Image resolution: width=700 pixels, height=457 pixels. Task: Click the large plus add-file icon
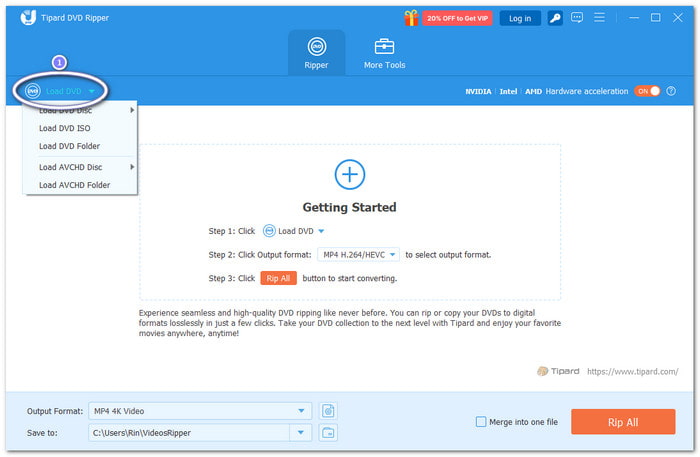350,174
